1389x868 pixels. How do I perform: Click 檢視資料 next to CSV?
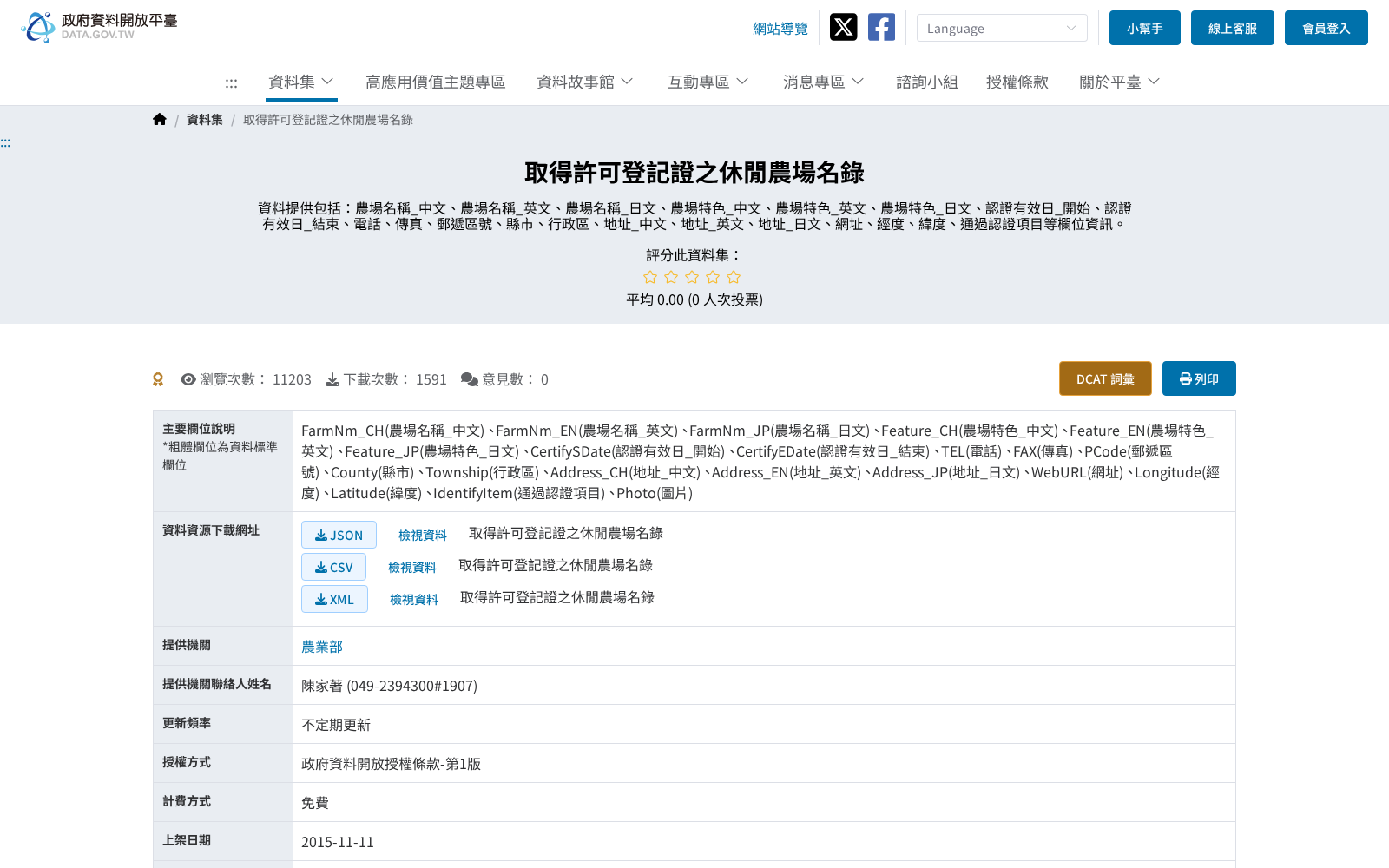pos(412,568)
